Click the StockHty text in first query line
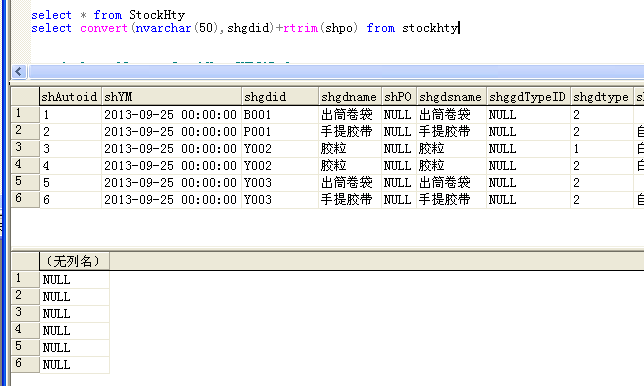Viewport: 644px width, 386px height. [x=157, y=15]
